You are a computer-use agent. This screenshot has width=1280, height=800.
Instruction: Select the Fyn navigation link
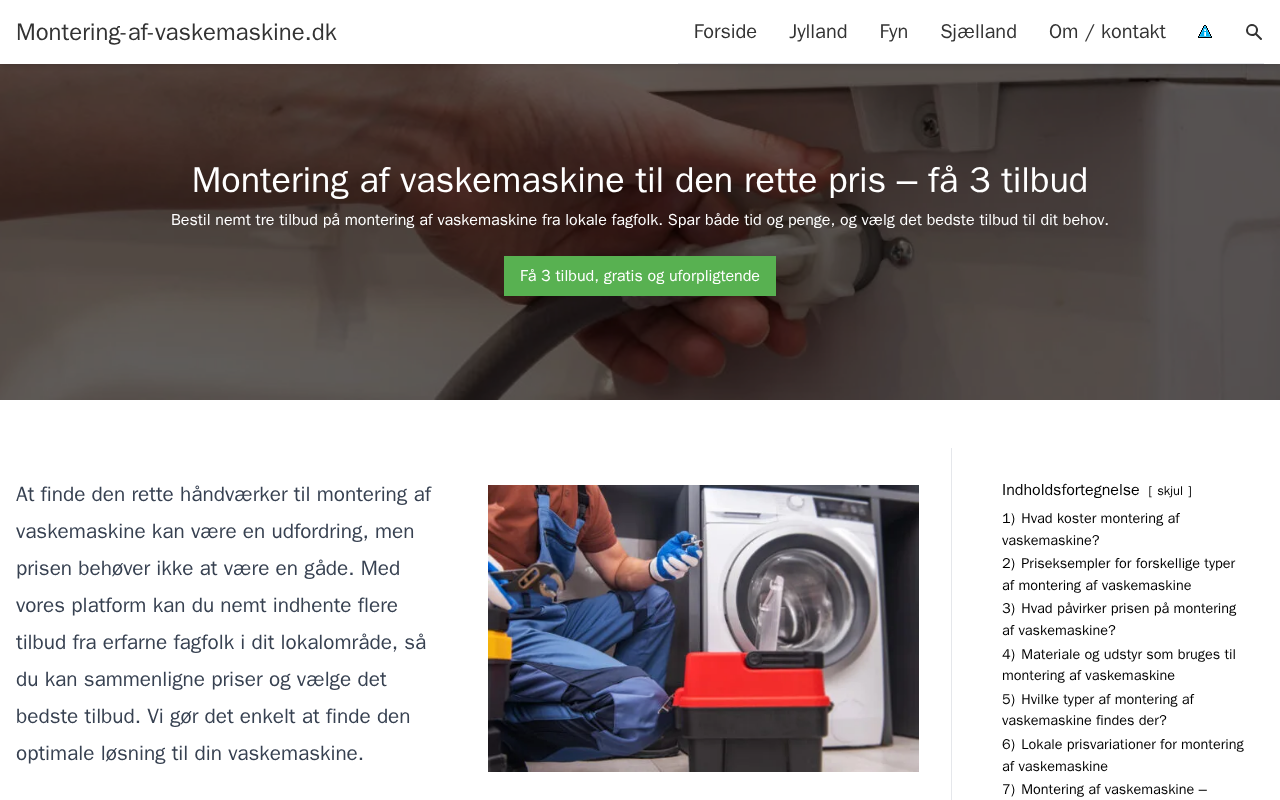point(894,32)
